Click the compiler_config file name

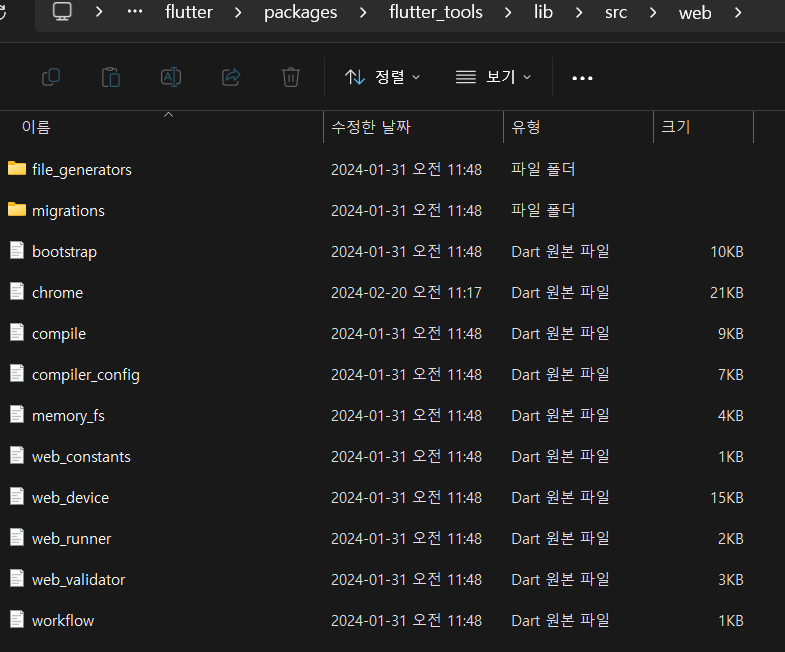pos(86,375)
